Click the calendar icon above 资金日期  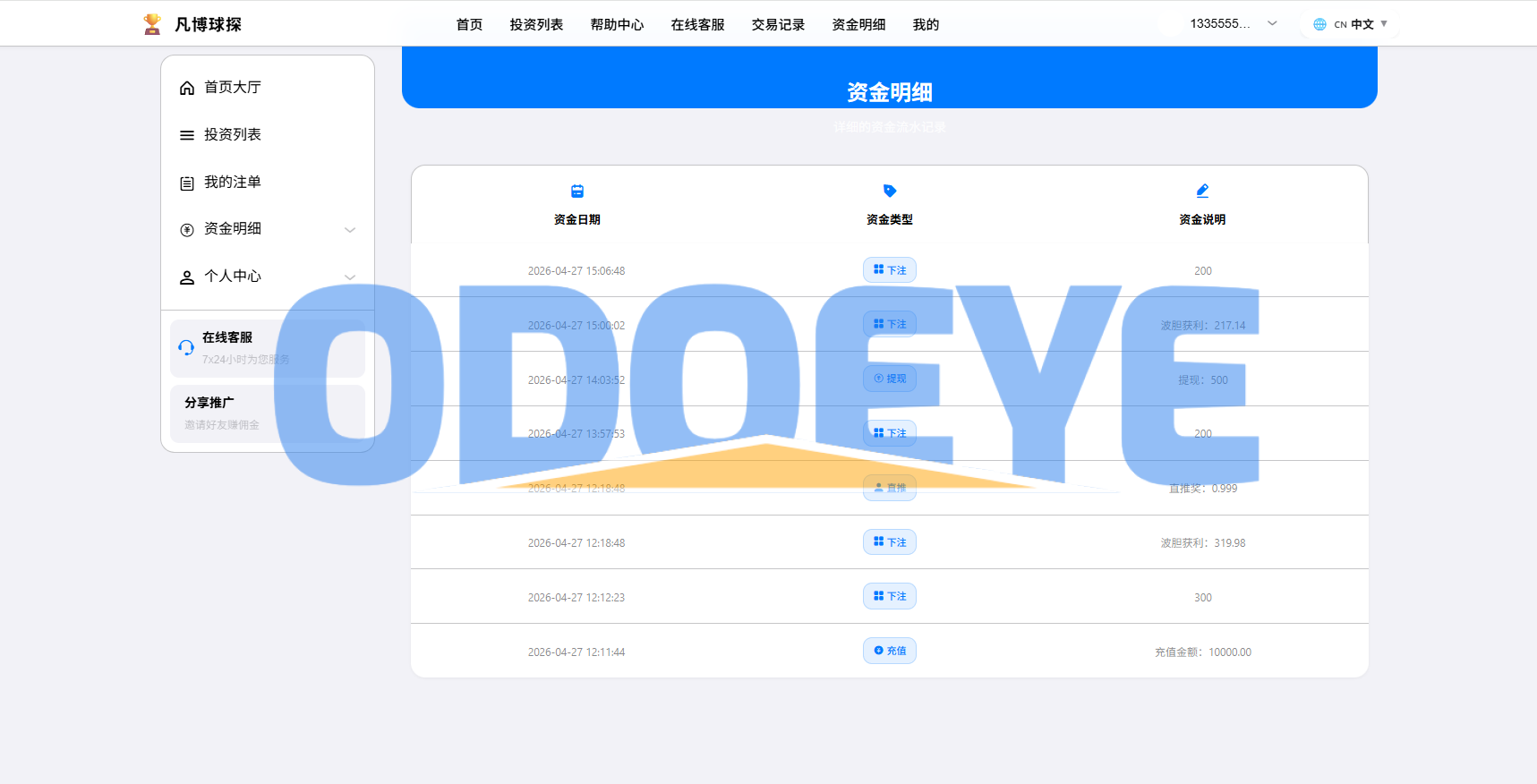pos(577,191)
